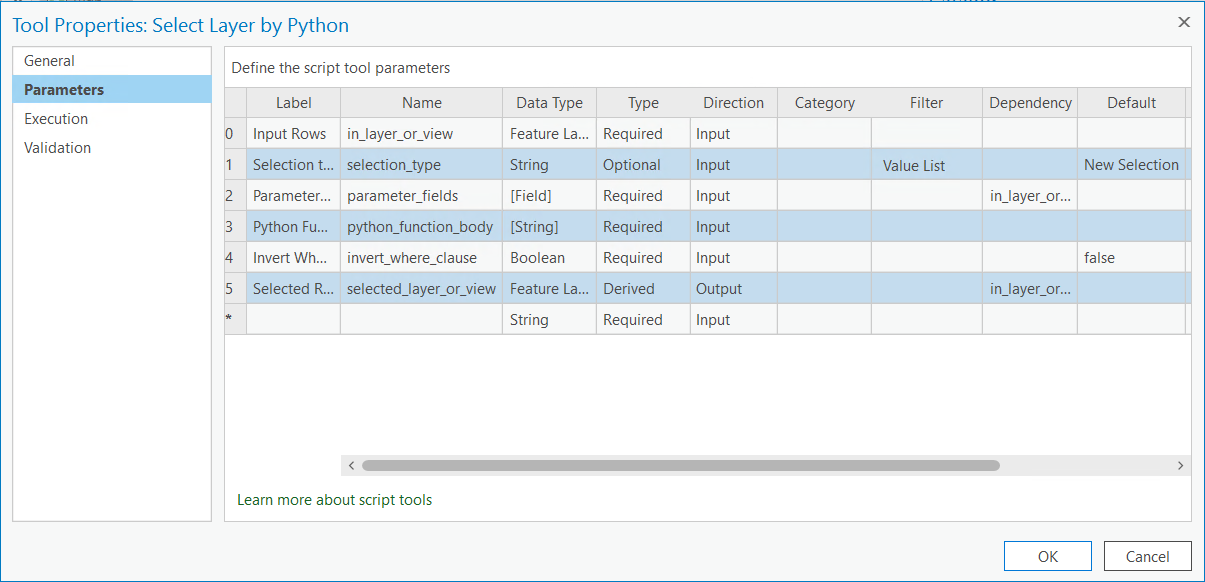The image size is (1205, 582).
Task: Click the right scrollbar arrow
Action: tap(1180, 465)
